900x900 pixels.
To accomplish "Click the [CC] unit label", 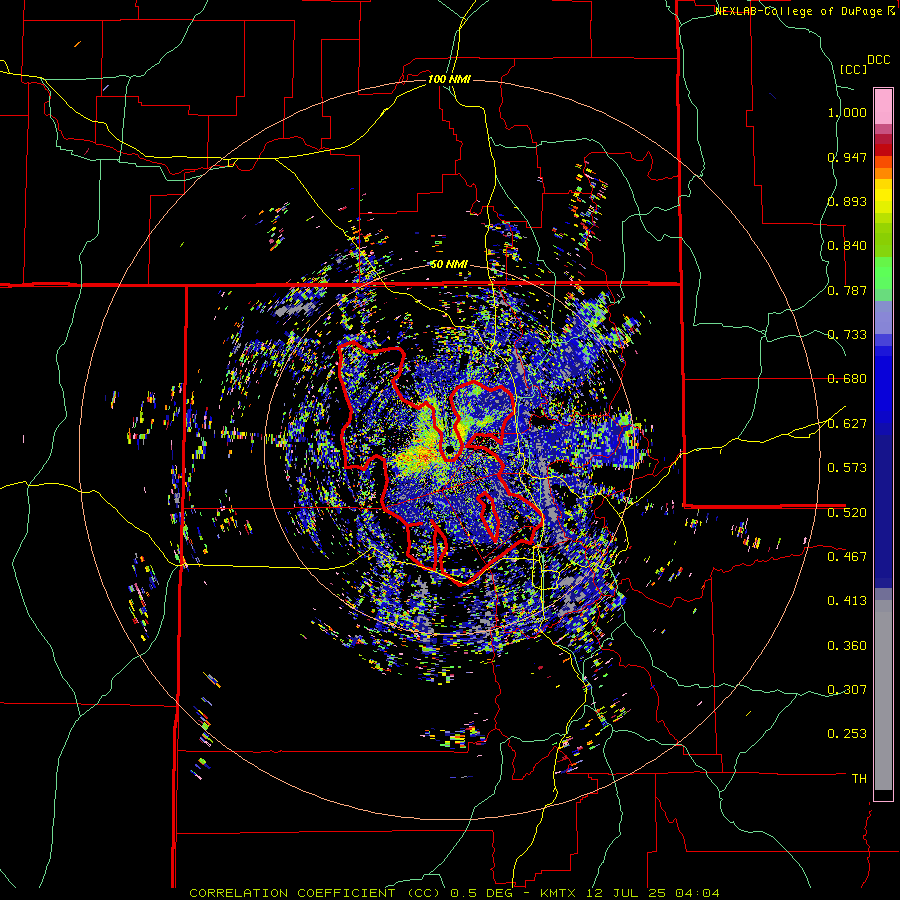I will pos(854,69).
